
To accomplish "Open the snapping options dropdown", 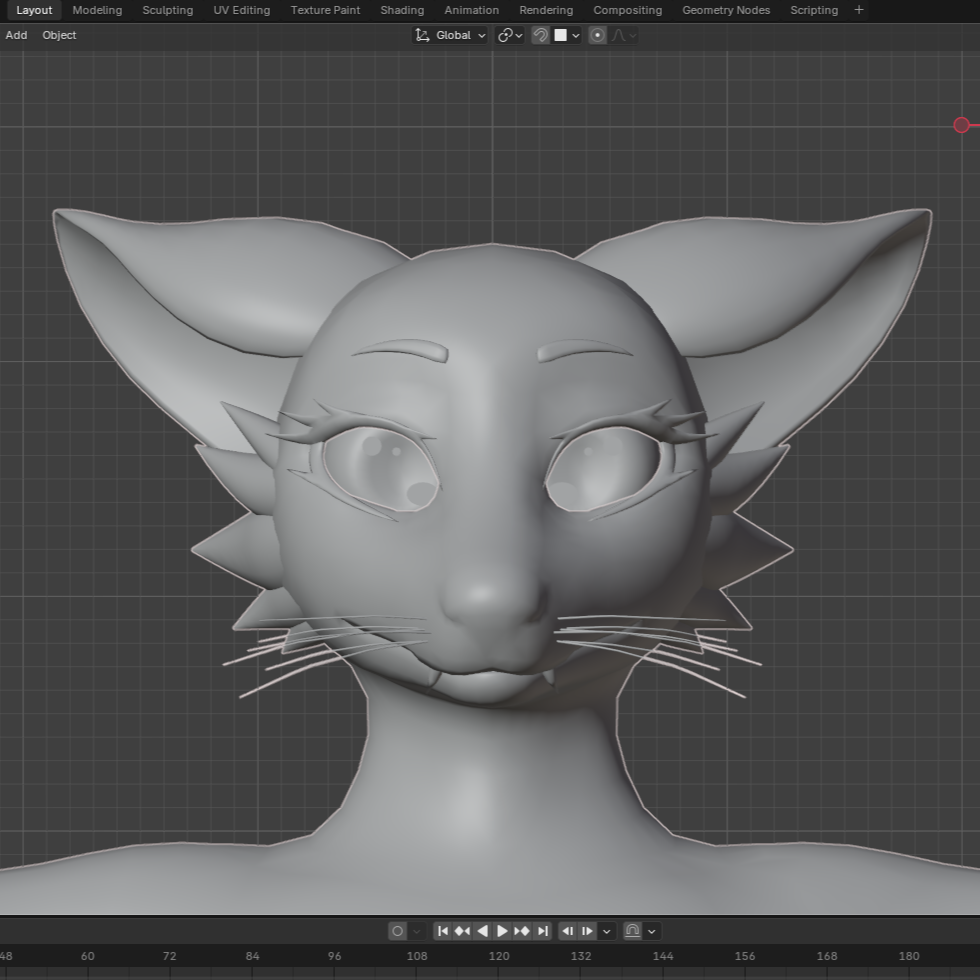I will (568, 36).
